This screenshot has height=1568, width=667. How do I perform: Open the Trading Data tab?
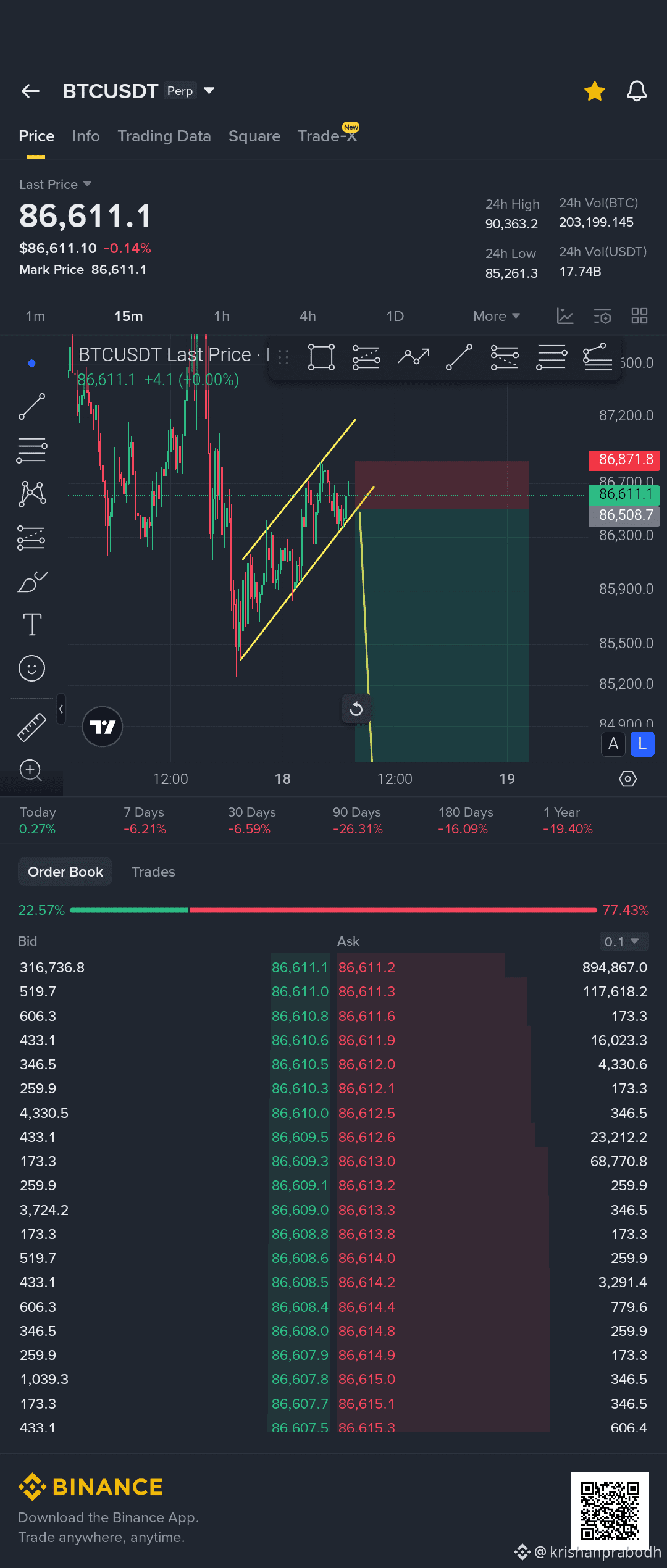(x=164, y=136)
